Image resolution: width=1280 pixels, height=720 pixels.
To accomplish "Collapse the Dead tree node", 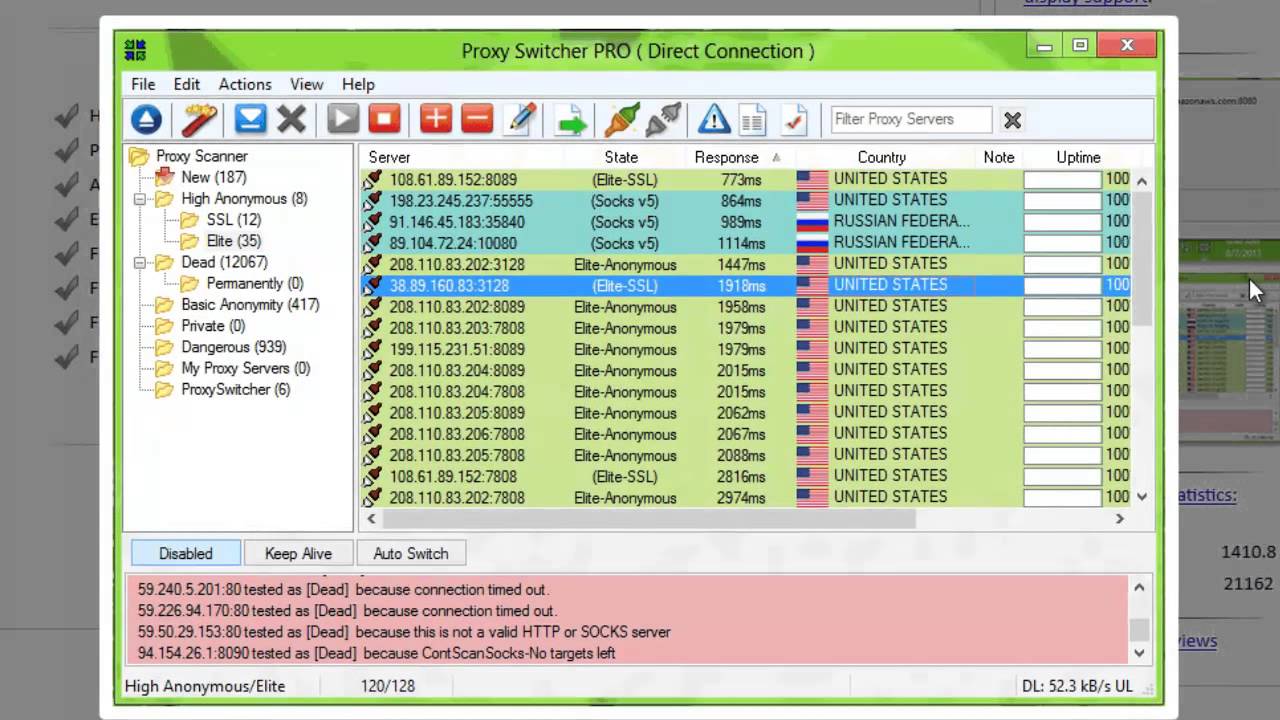I will click(140, 263).
